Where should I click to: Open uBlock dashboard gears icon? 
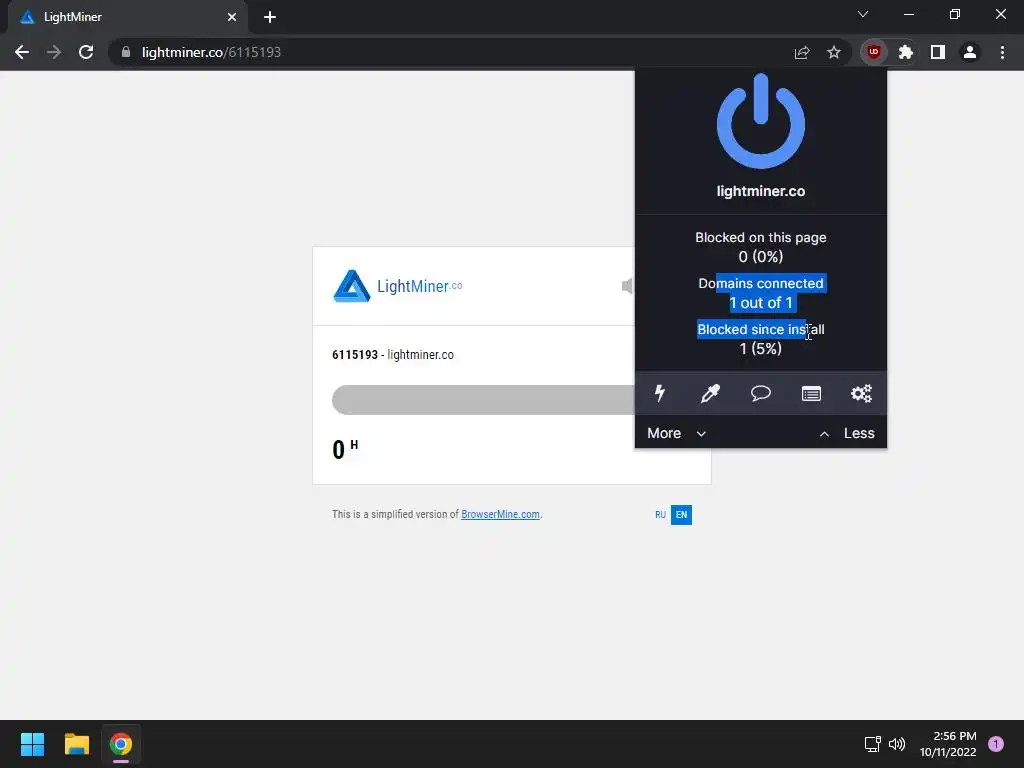861,393
